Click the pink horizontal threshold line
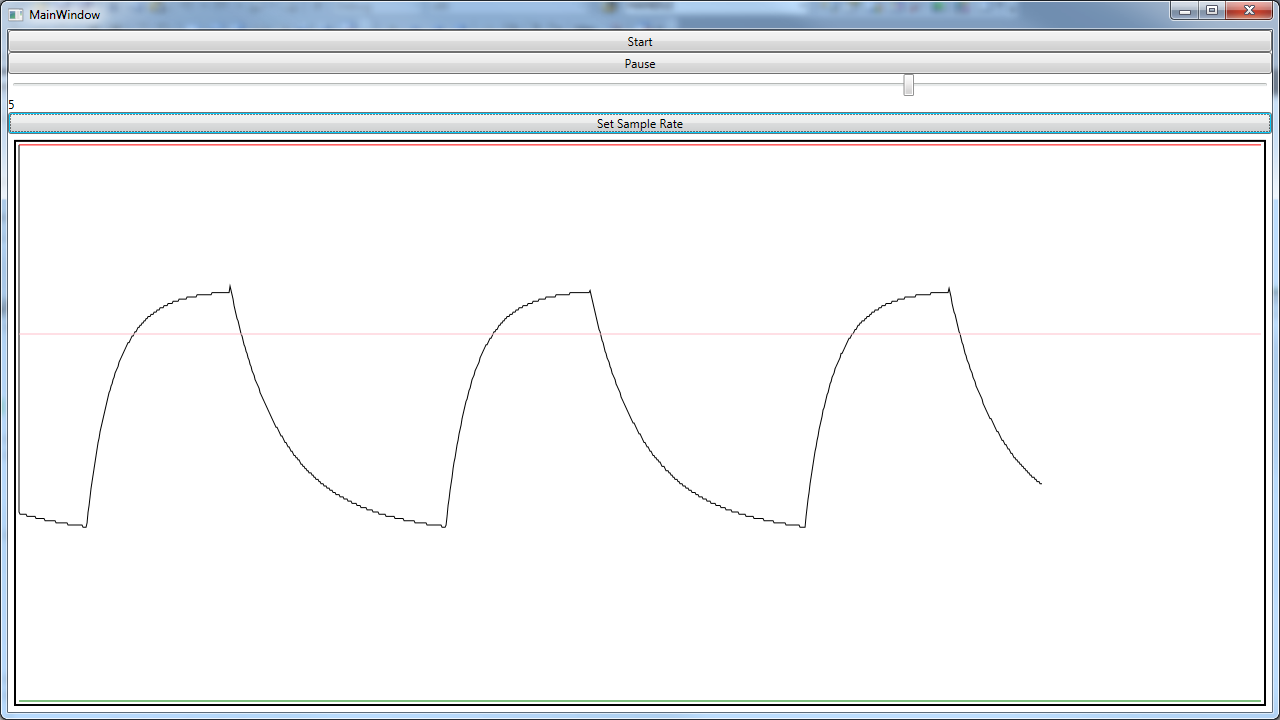Viewport: 1280px width, 720px height. pyautogui.click(x=640, y=334)
